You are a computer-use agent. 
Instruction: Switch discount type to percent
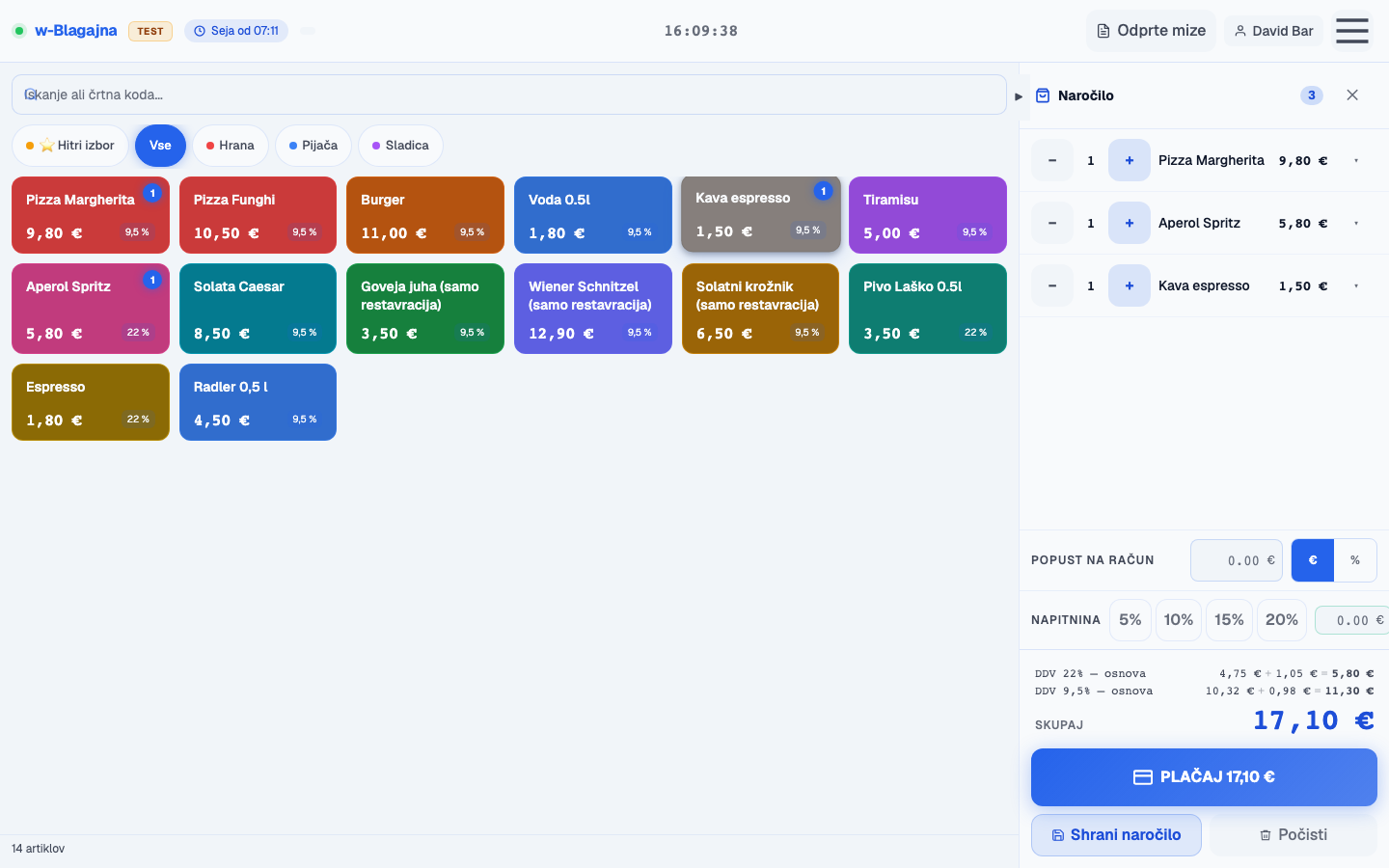coord(1355,560)
